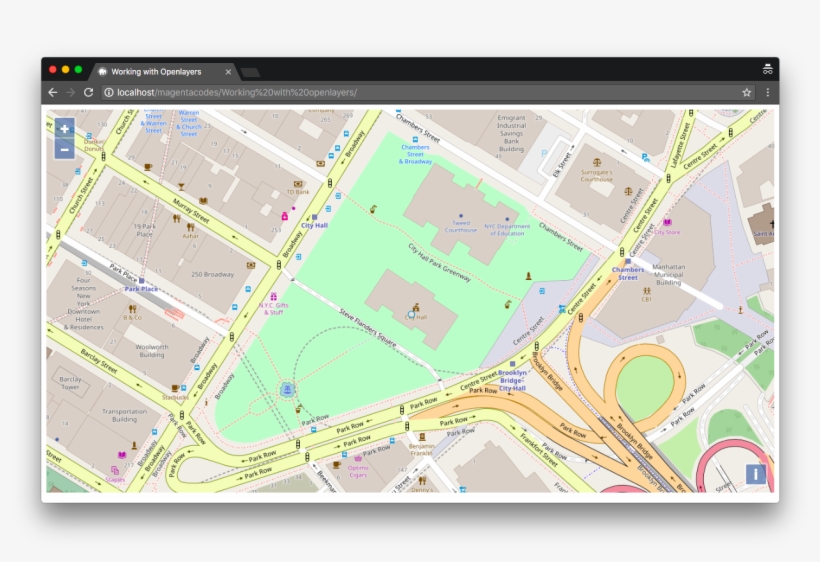Click the Tweed Courthouse building label
This screenshot has height=562, width=820.
coord(461,227)
